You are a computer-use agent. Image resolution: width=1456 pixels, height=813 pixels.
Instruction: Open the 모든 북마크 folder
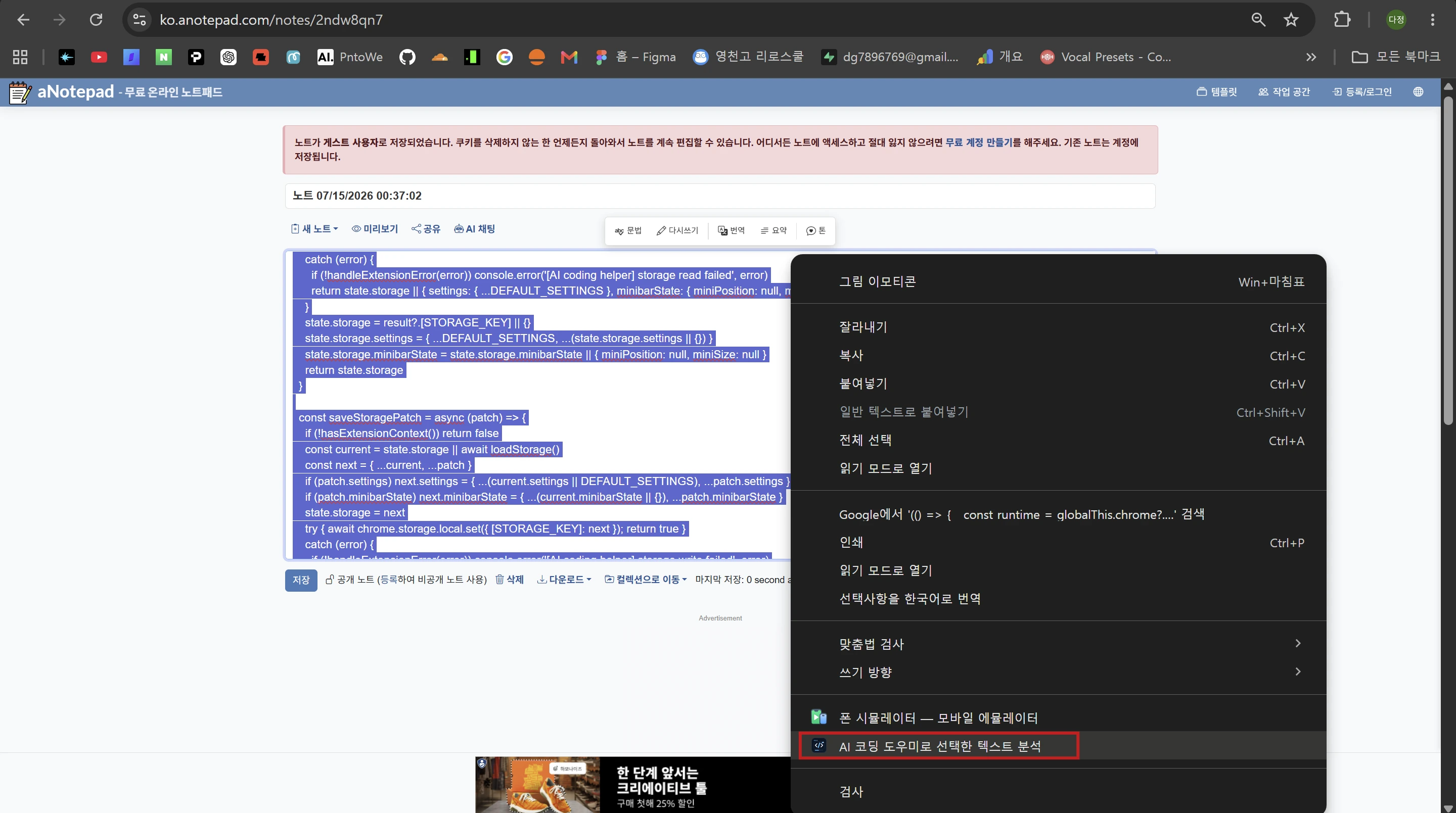pyautogui.click(x=1395, y=57)
